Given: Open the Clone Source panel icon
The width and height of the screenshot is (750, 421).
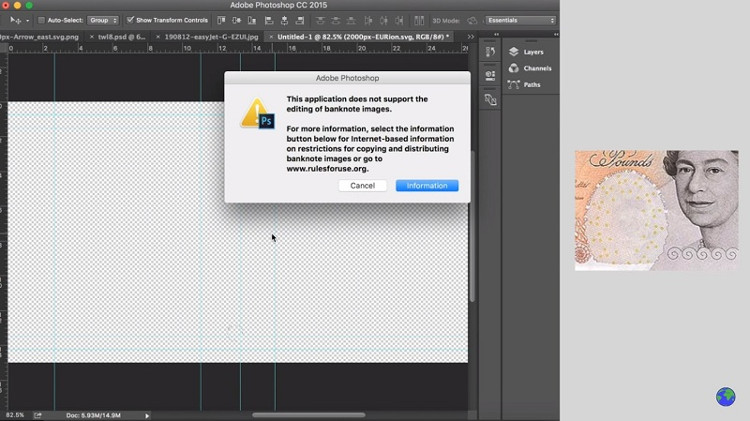Looking at the screenshot, I should click(490, 100).
